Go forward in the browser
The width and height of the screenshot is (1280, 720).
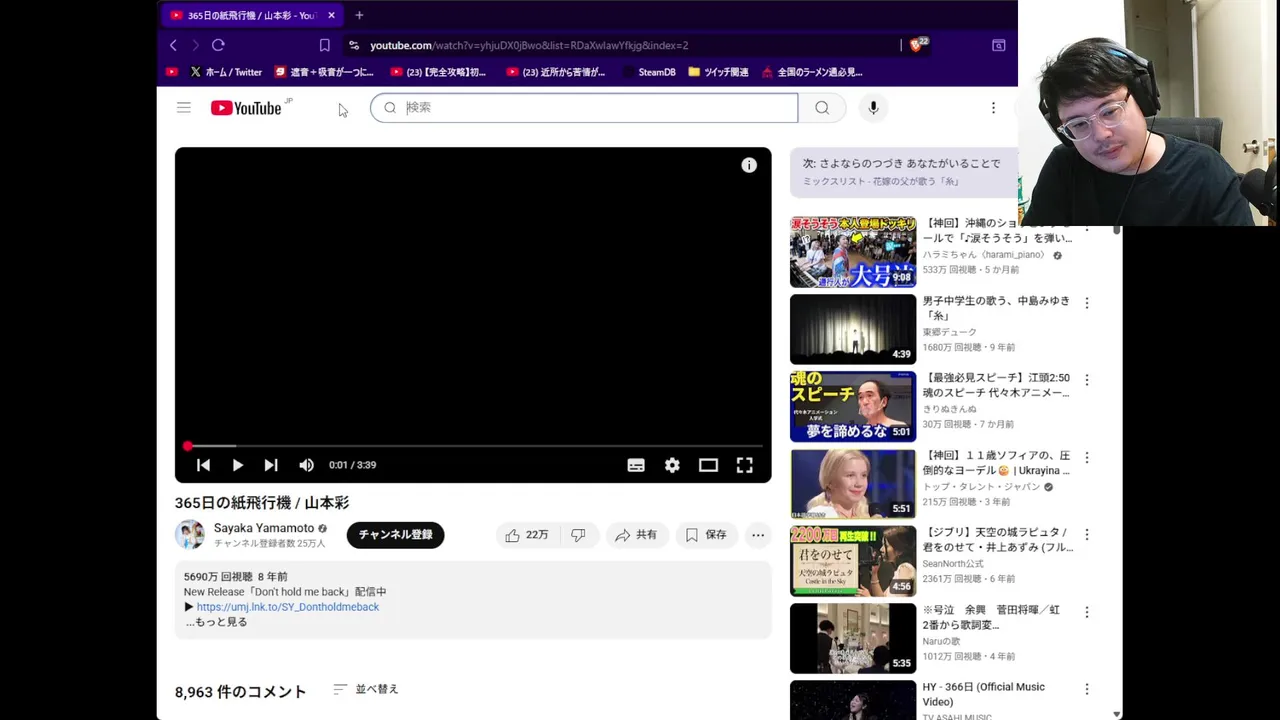[195, 45]
